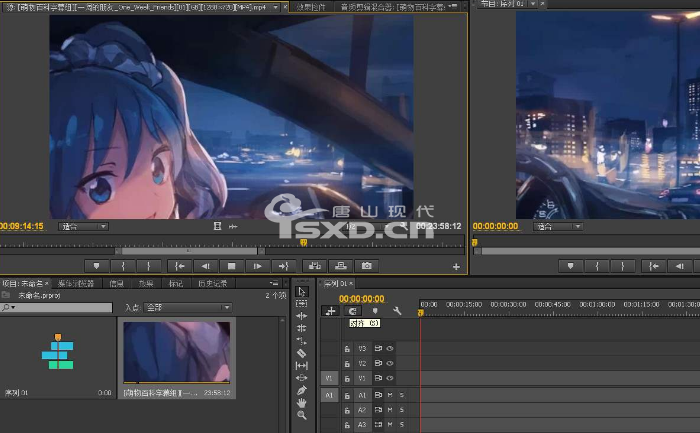Screen dimensions: 700x433
Task: Select the Rate Stretch tool
Action: click(x=301, y=341)
